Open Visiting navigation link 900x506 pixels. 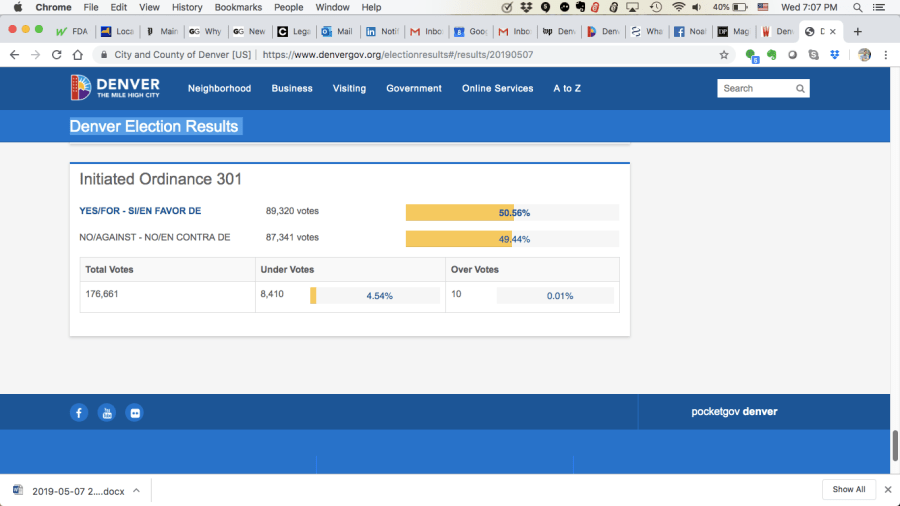[349, 88]
